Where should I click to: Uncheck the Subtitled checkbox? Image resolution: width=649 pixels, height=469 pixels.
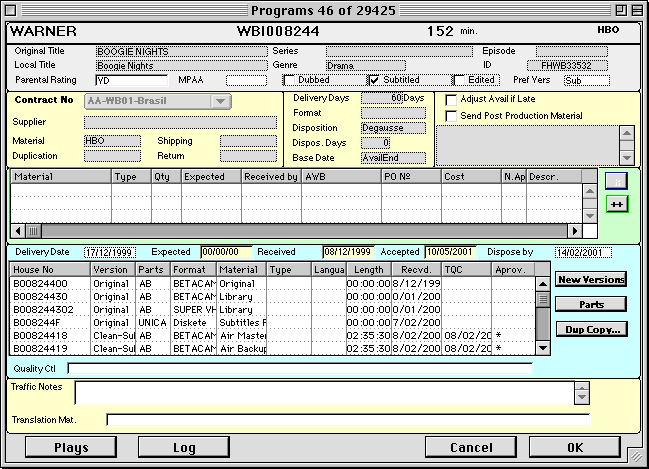click(374, 80)
